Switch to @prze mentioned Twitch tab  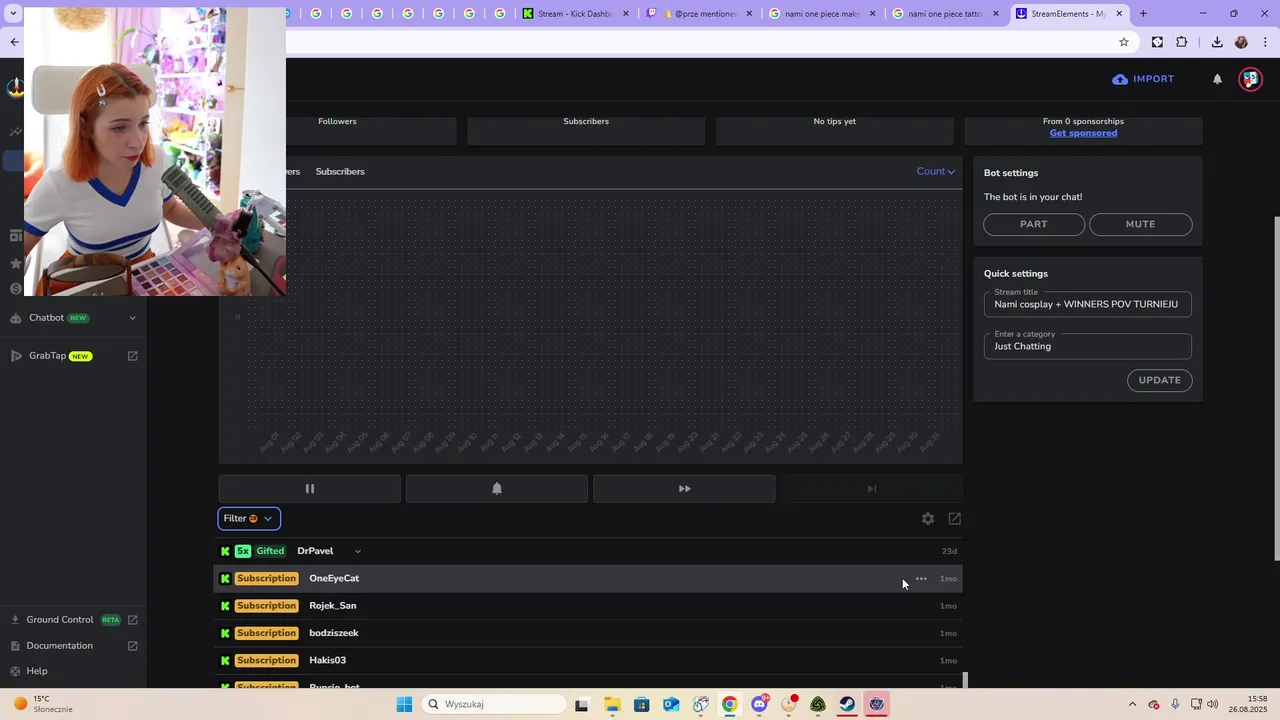point(699,14)
